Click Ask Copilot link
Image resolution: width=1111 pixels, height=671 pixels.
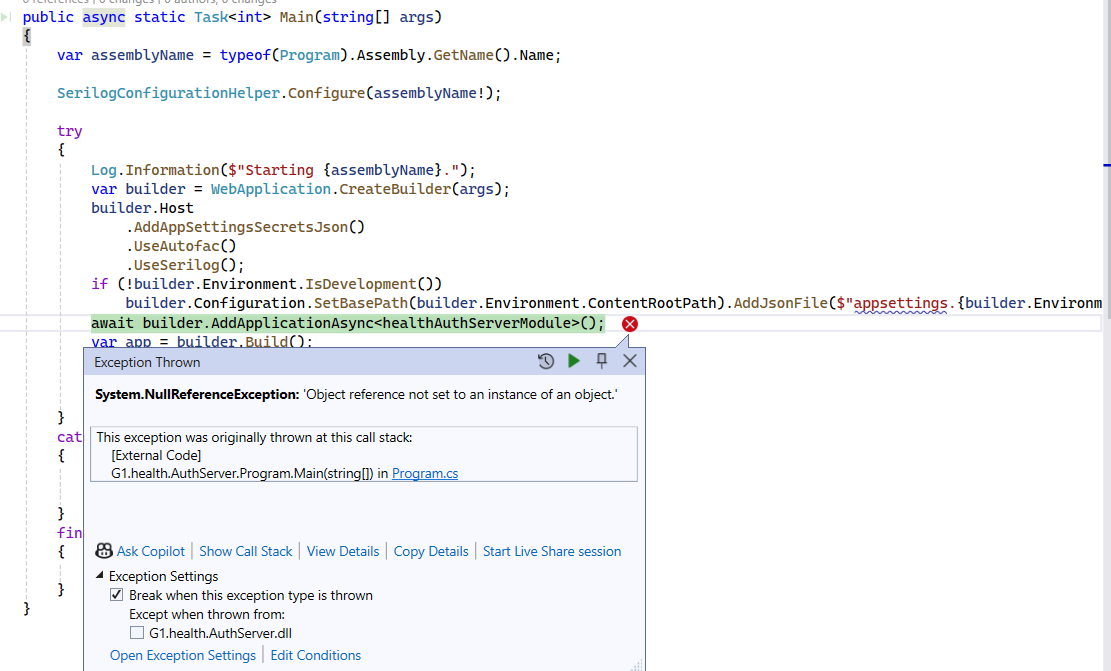tap(150, 551)
